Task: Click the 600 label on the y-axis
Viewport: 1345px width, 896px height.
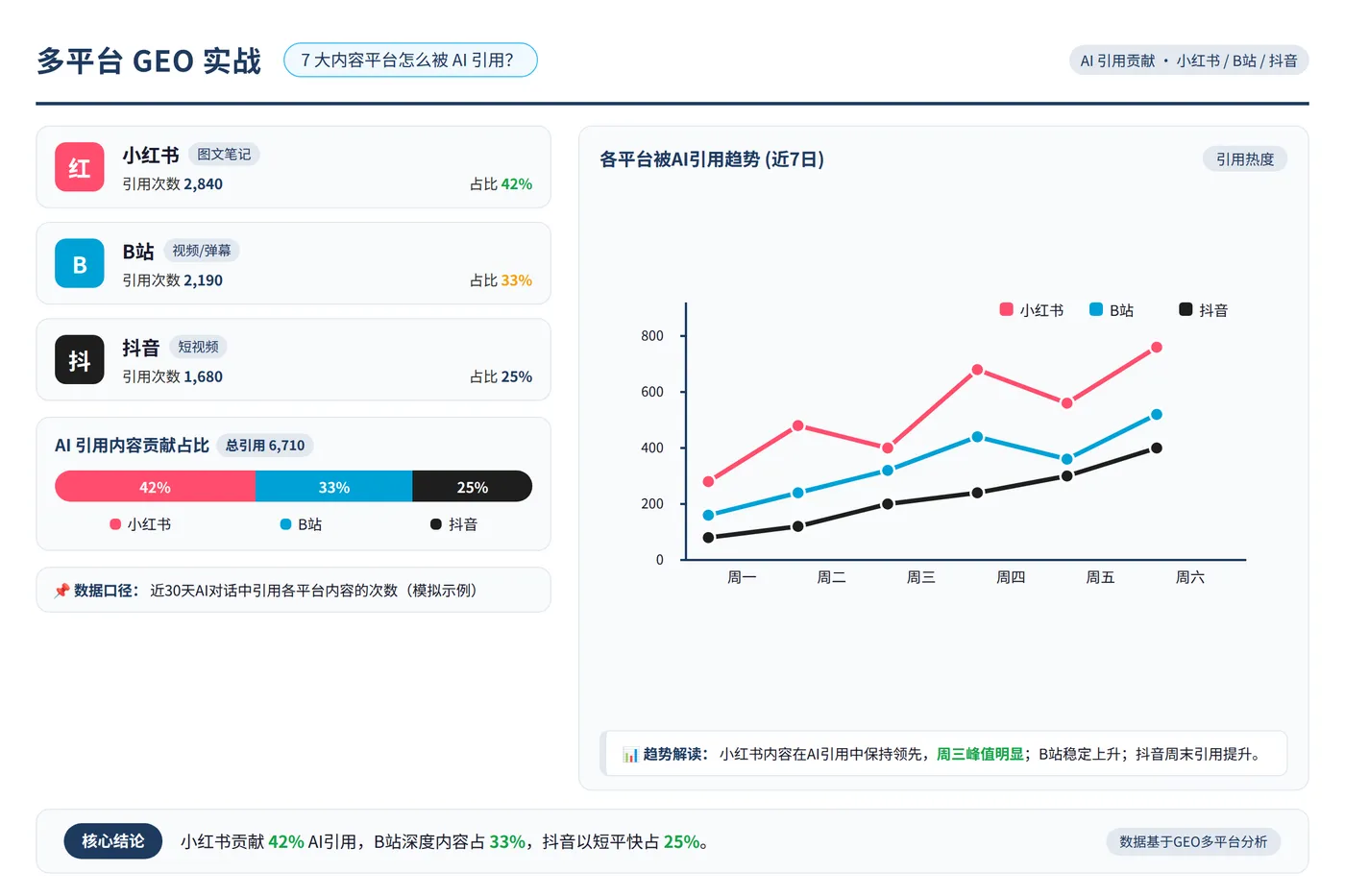Action: click(x=652, y=392)
